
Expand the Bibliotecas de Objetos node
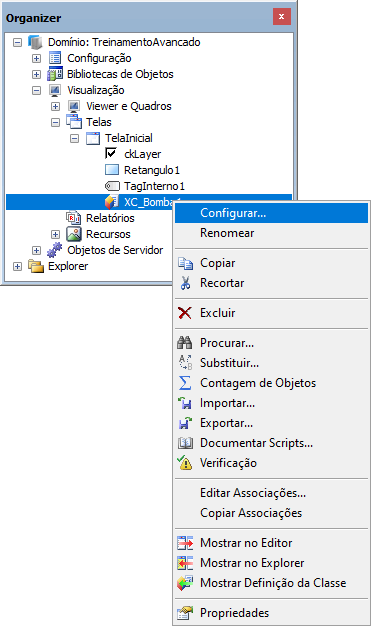[x=36, y=74]
